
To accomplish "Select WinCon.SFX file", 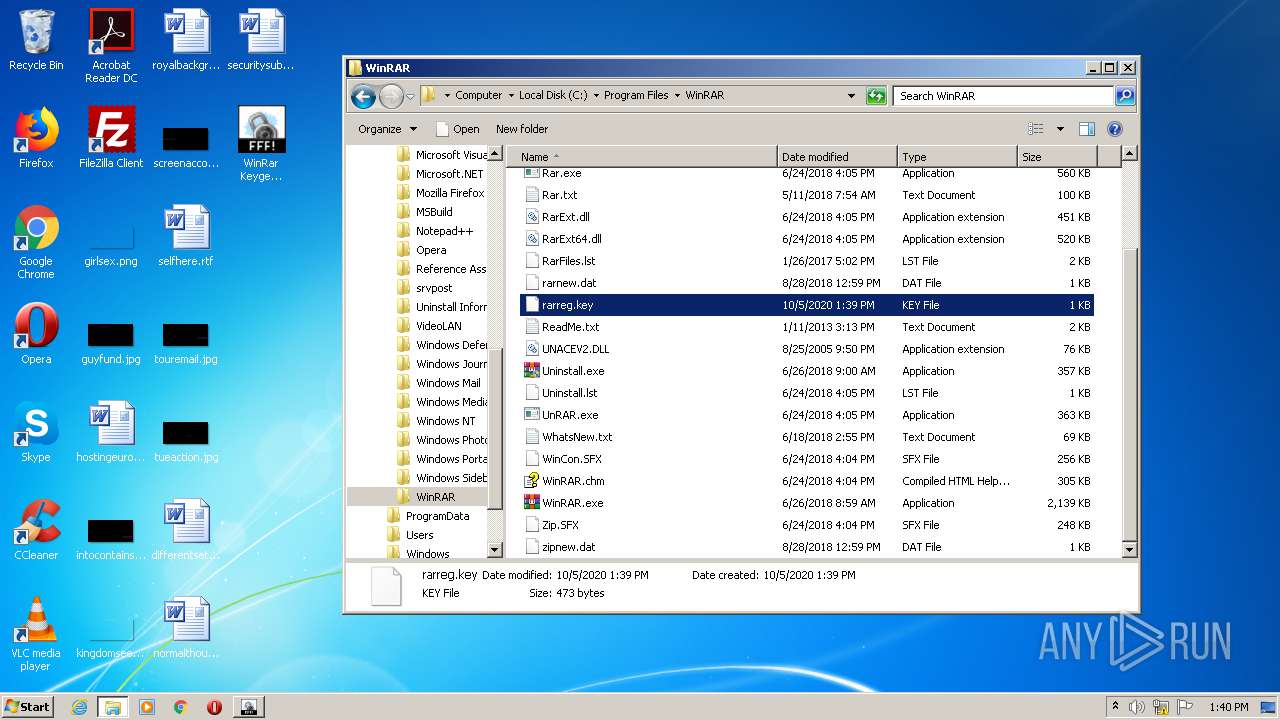I will pos(572,459).
